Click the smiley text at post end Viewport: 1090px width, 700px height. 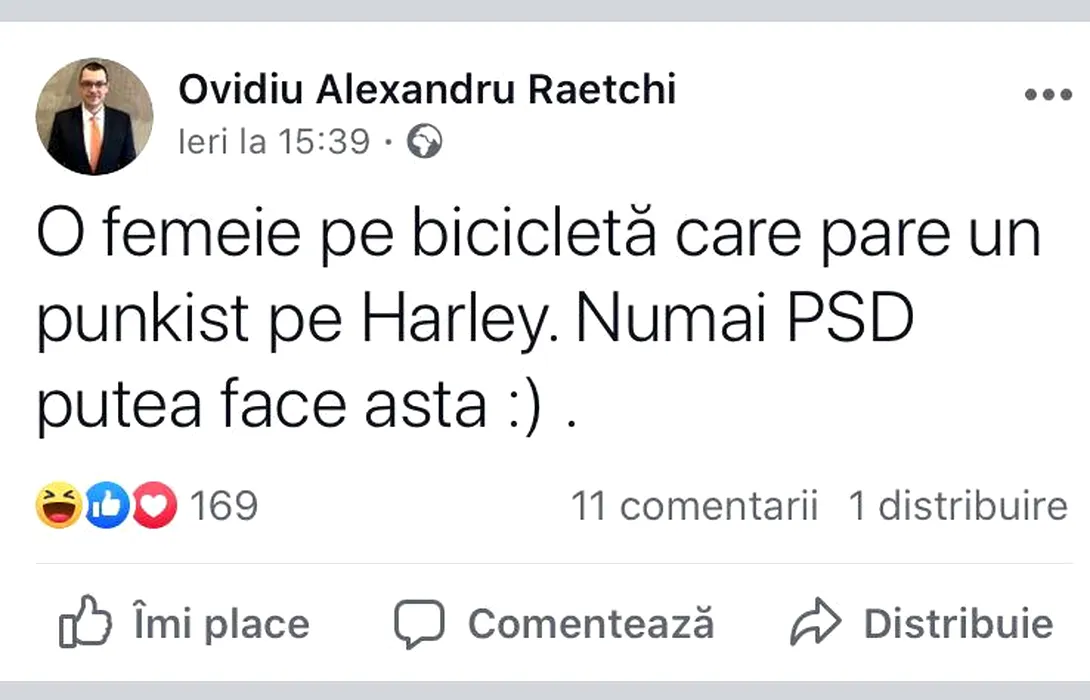[525, 405]
